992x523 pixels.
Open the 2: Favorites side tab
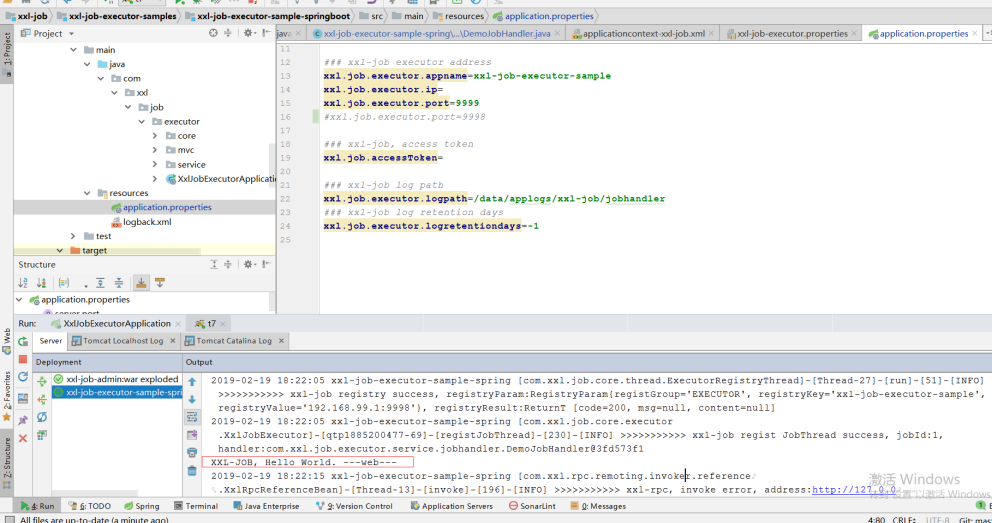pyautogui.click(x=7, y=395)
